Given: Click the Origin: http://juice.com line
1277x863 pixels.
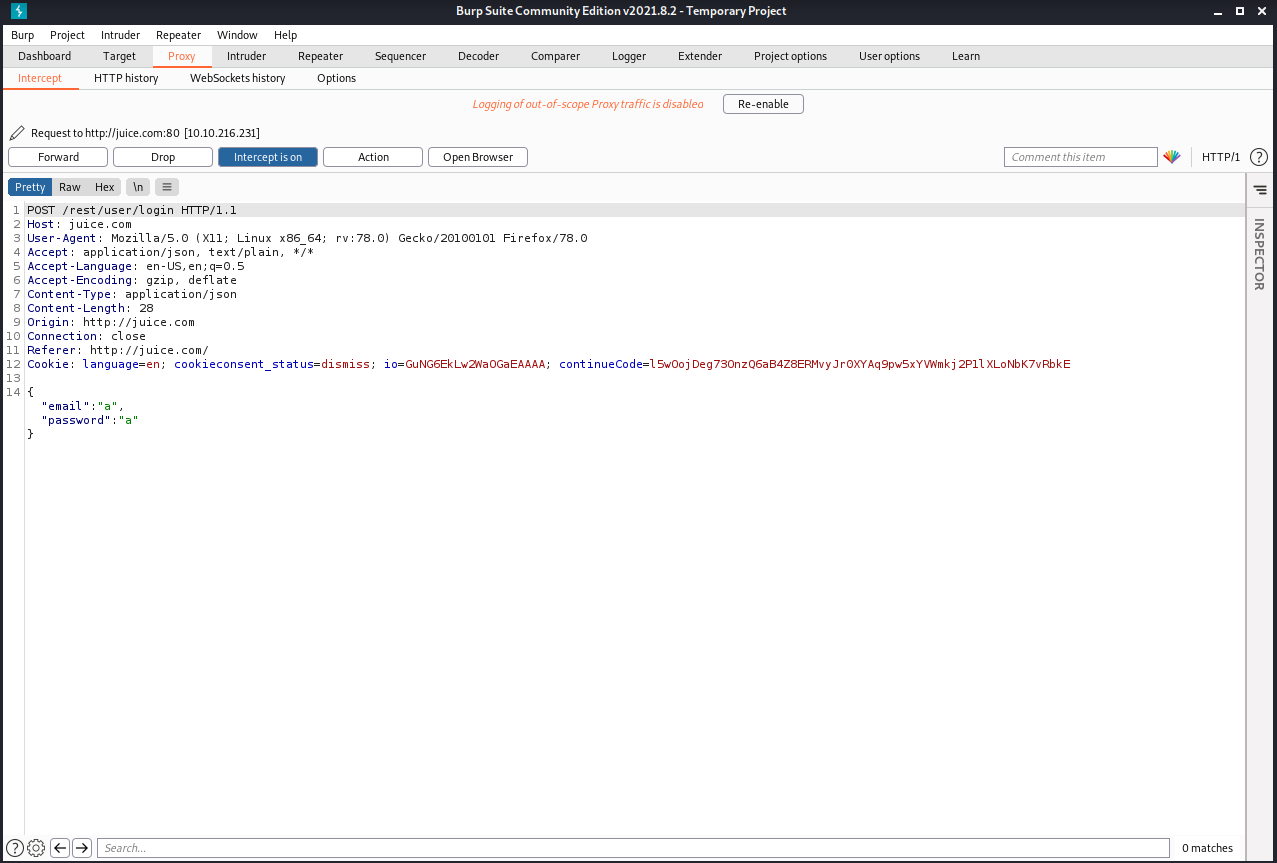Looking at the screenshot, I should 111,322.
